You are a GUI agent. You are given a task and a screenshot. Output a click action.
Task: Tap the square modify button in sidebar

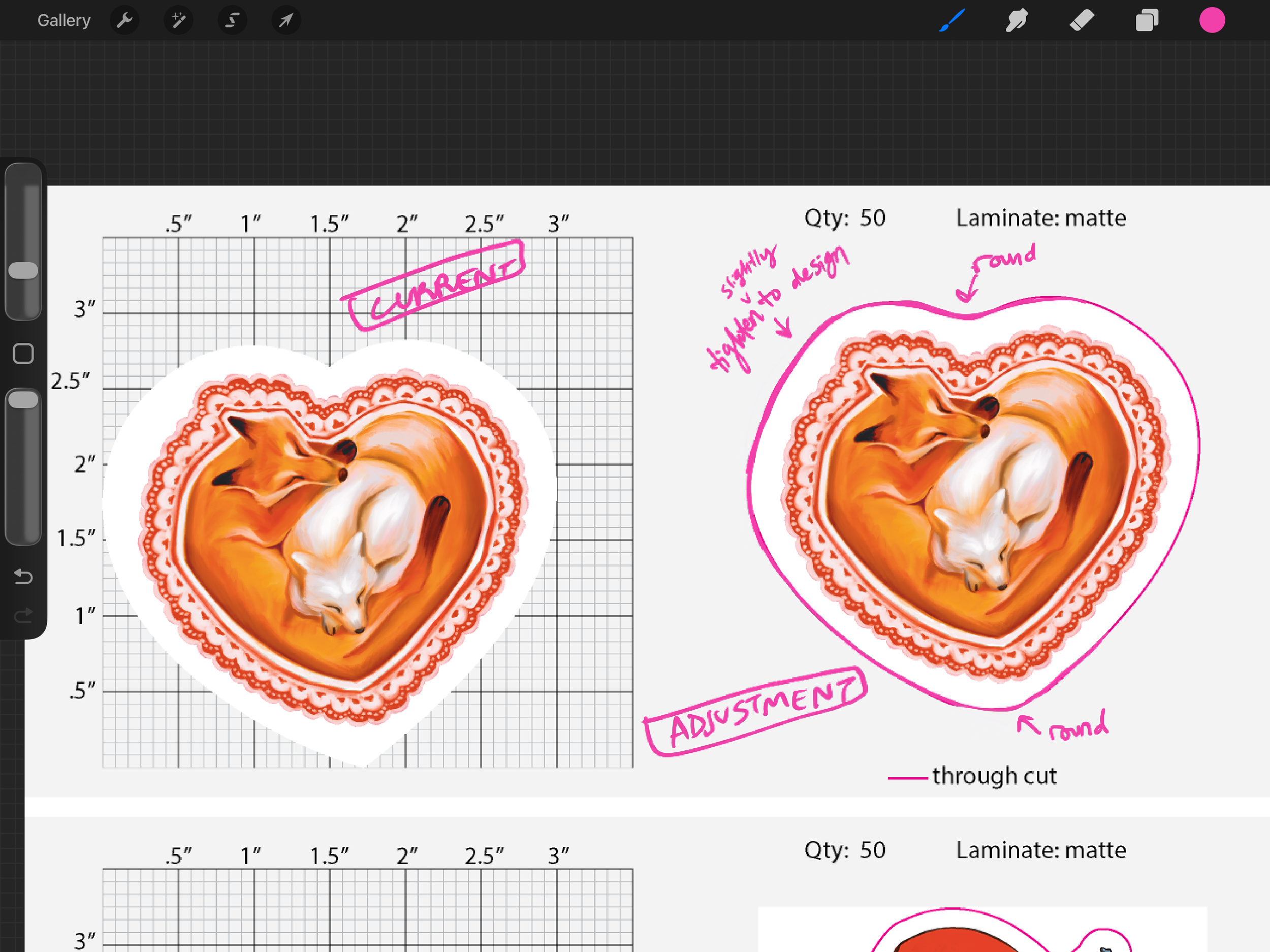pos(23,354)
